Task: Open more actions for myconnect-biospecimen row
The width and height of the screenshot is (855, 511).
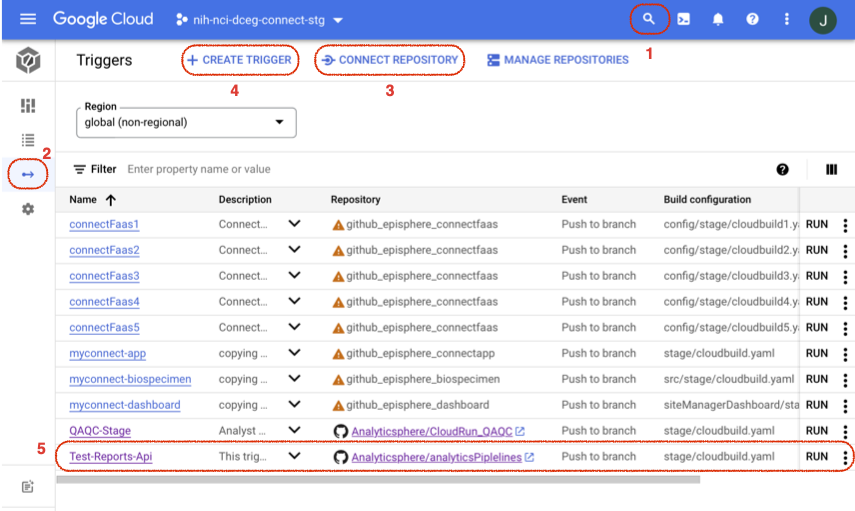Action: [x=845, y=380]
